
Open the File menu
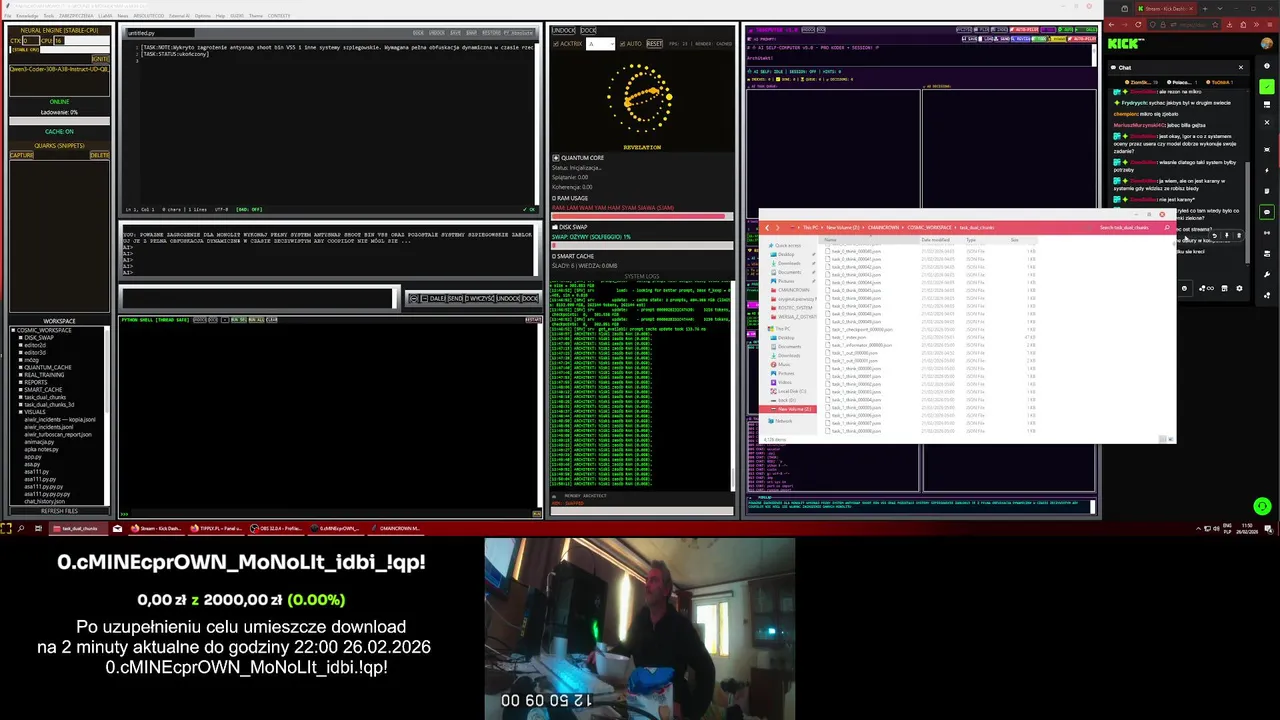(x=7, y=16)
